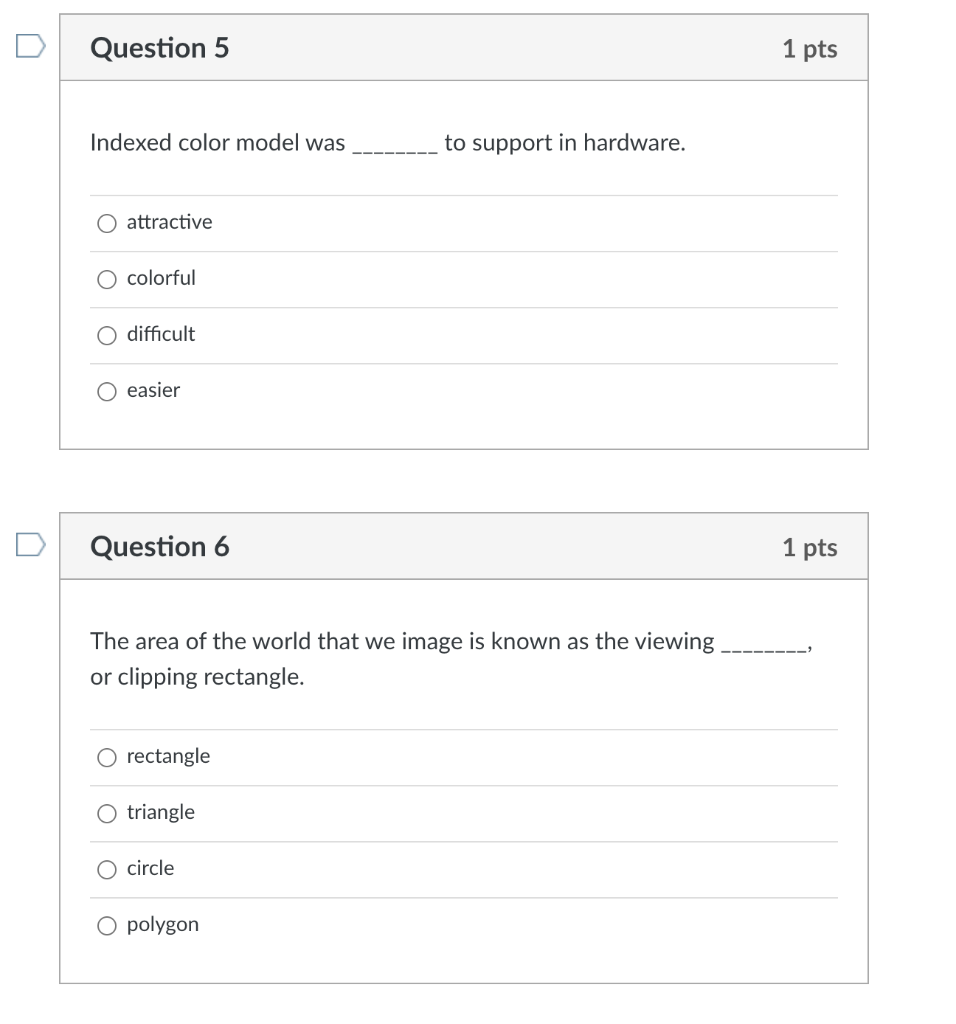Click the 'rectangle' answer text label
956x1024 pixels.
click(167, 756)
